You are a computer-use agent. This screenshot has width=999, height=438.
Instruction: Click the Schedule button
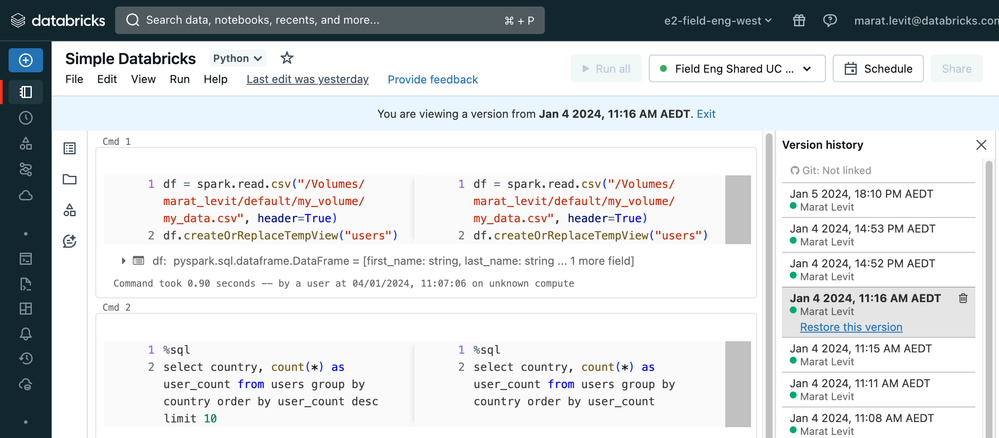pyautogui.click(x=878, y=69)
